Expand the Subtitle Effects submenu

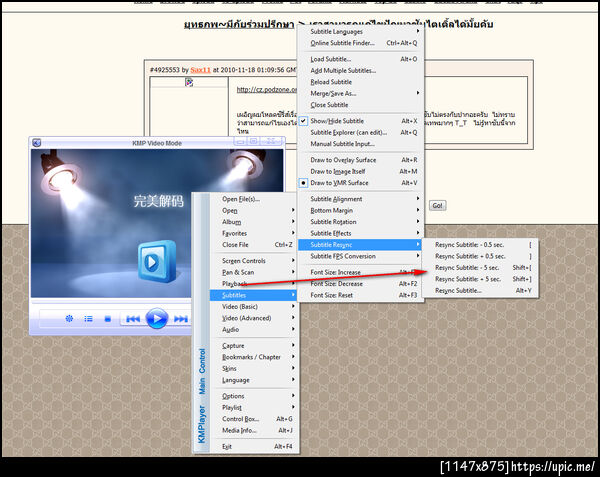point(360,233)
